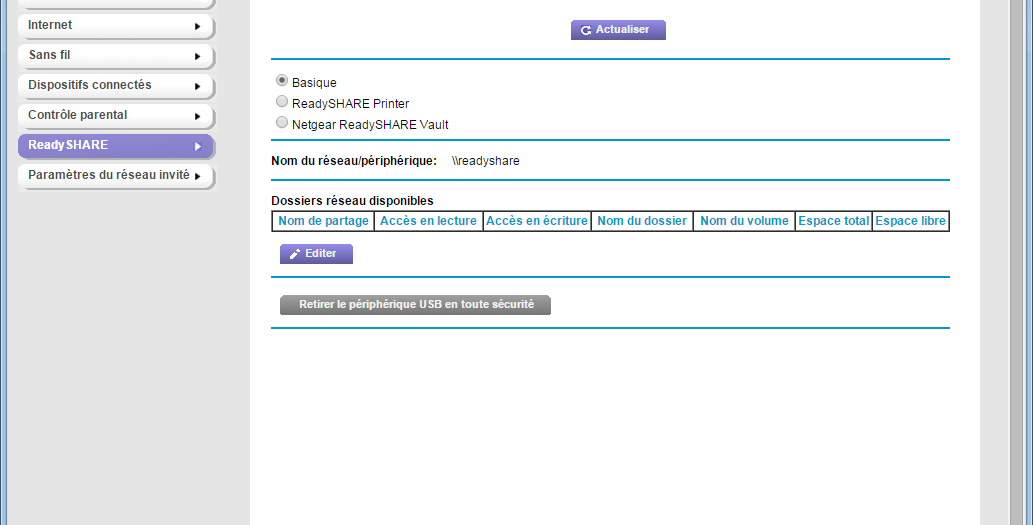Expand the Contrôle parental arrow

point(198,116)
